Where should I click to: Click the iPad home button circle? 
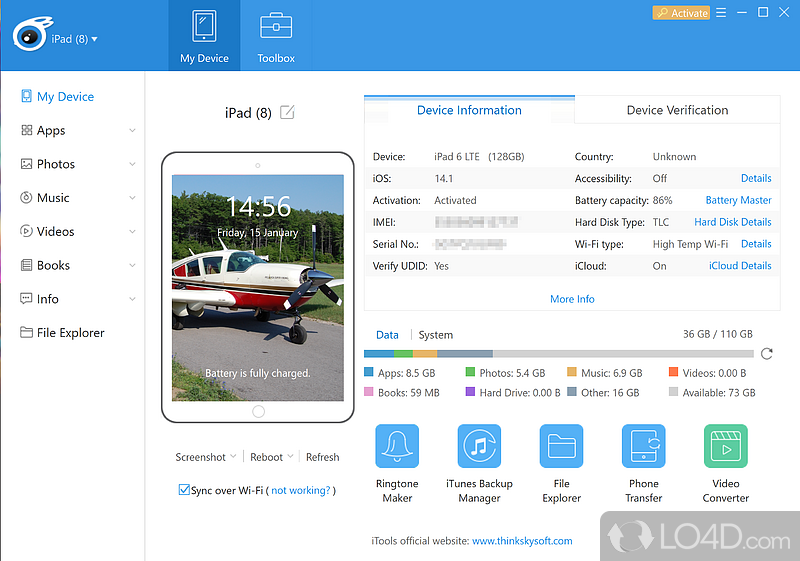(258, 411)
